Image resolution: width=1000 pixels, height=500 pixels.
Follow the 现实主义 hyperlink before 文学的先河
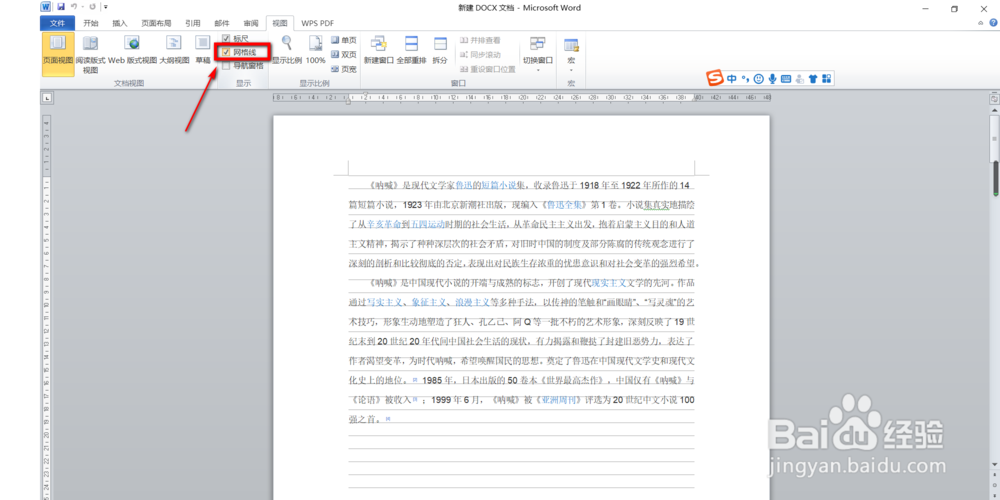click(x=609, y=283)
